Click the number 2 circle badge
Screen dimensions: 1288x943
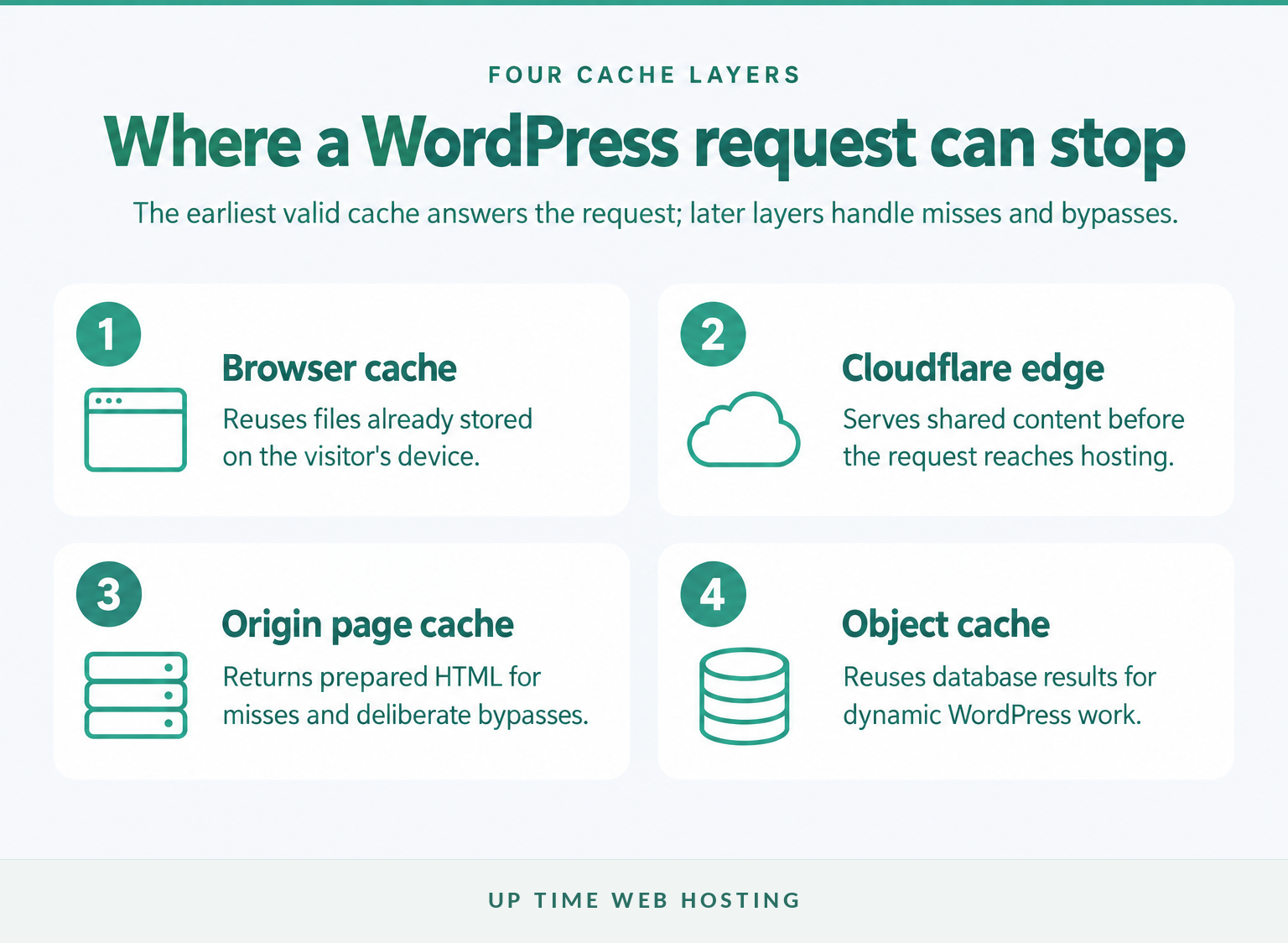[x=713, y=334]
